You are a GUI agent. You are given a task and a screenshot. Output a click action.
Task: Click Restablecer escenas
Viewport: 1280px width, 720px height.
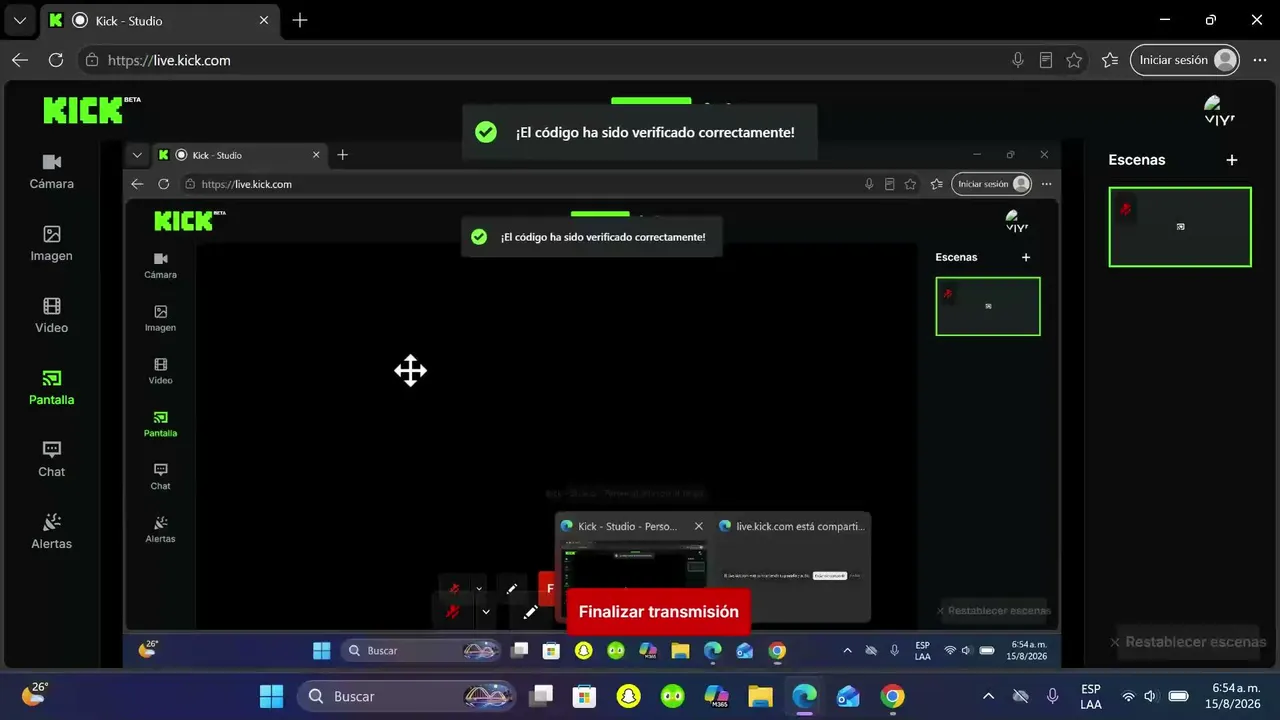pos(1189,642)
